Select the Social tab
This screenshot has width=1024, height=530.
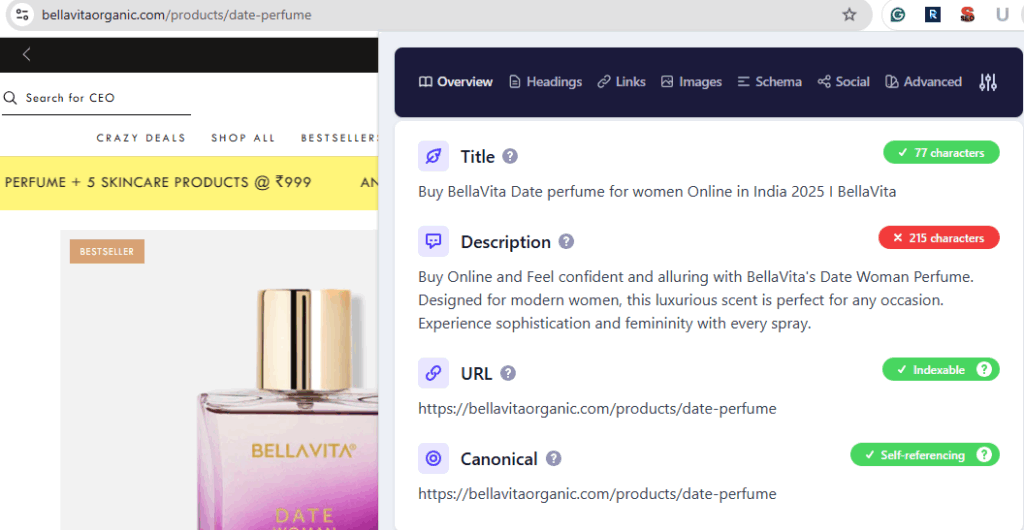click(843, 82)
